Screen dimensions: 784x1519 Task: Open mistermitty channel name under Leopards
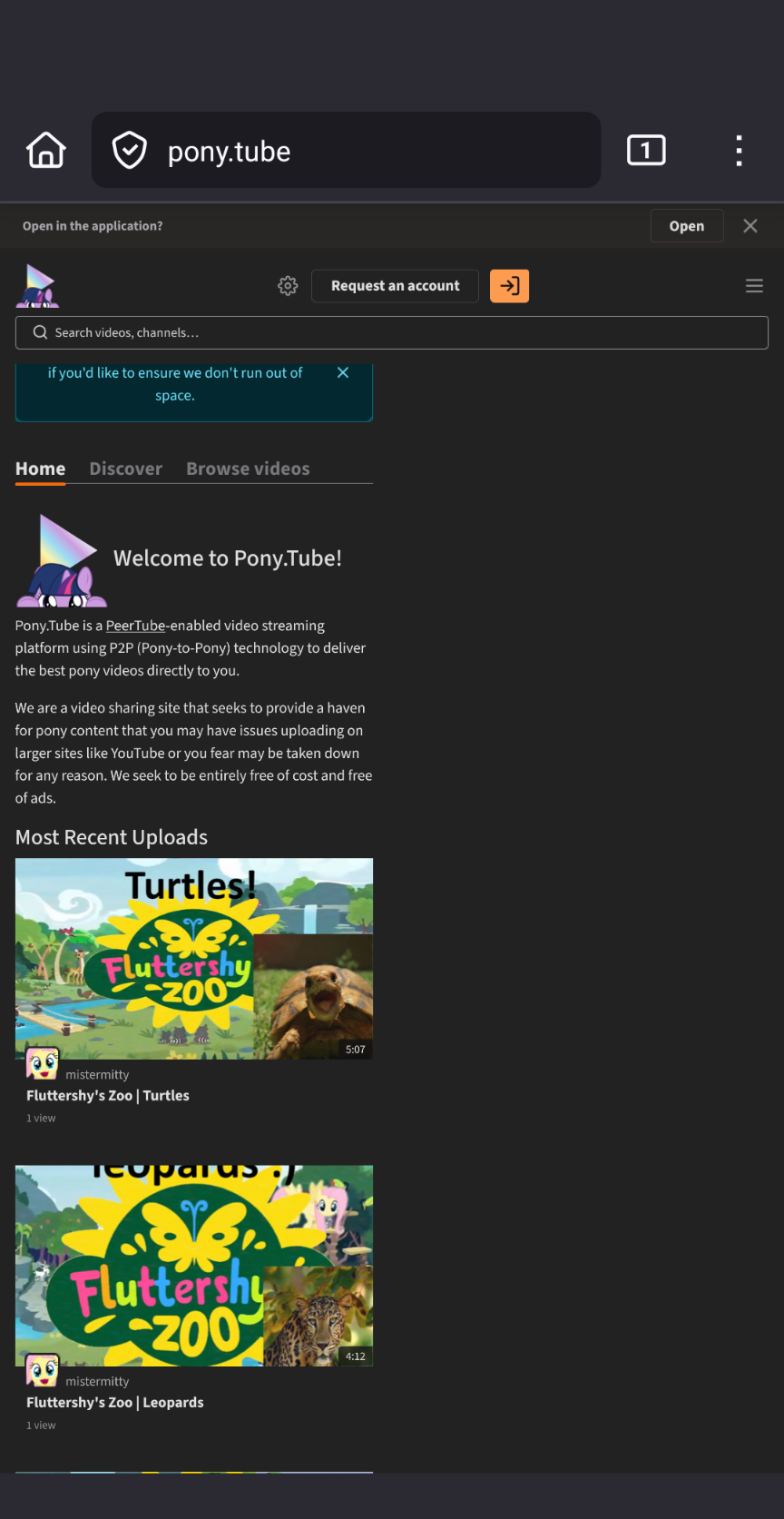coord(97,1382)
